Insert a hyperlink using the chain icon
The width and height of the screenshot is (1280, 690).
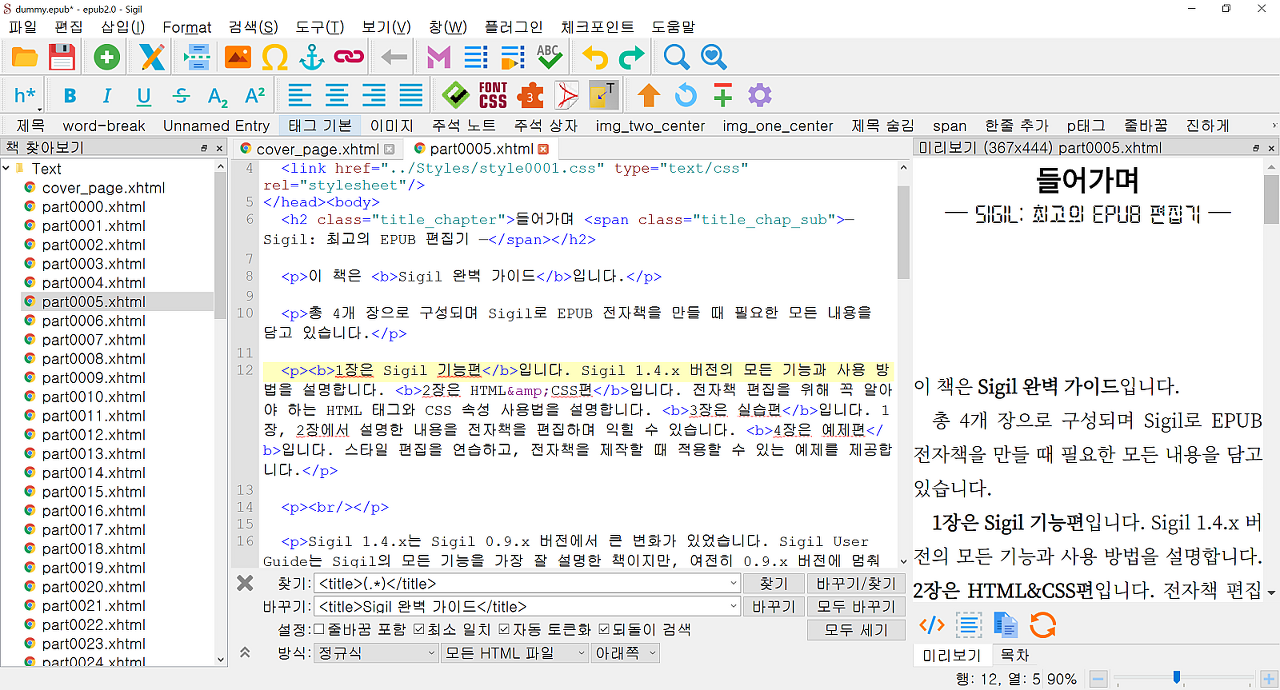point(348,57)
